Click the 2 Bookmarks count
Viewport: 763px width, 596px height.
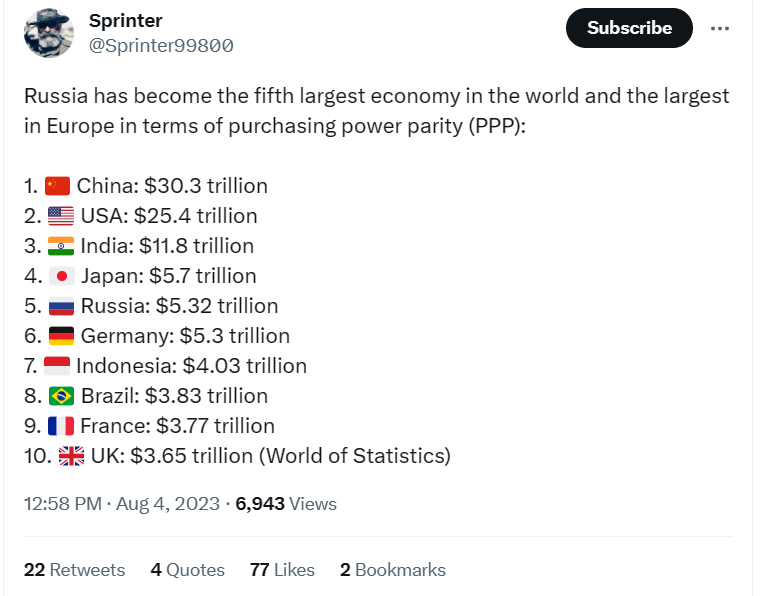(392, 570)
